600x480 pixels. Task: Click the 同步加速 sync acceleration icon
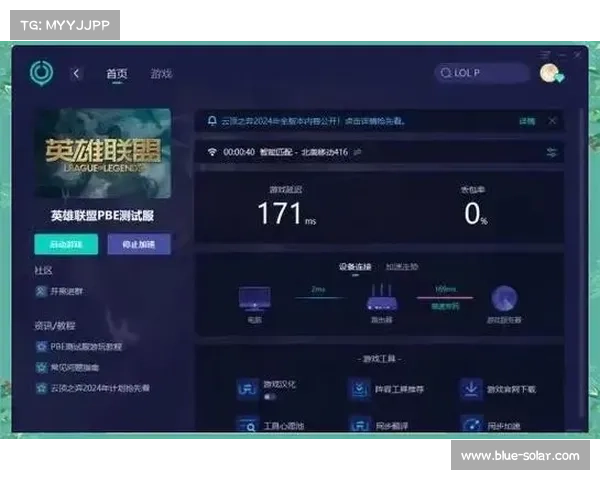click(x=471, y=424)
